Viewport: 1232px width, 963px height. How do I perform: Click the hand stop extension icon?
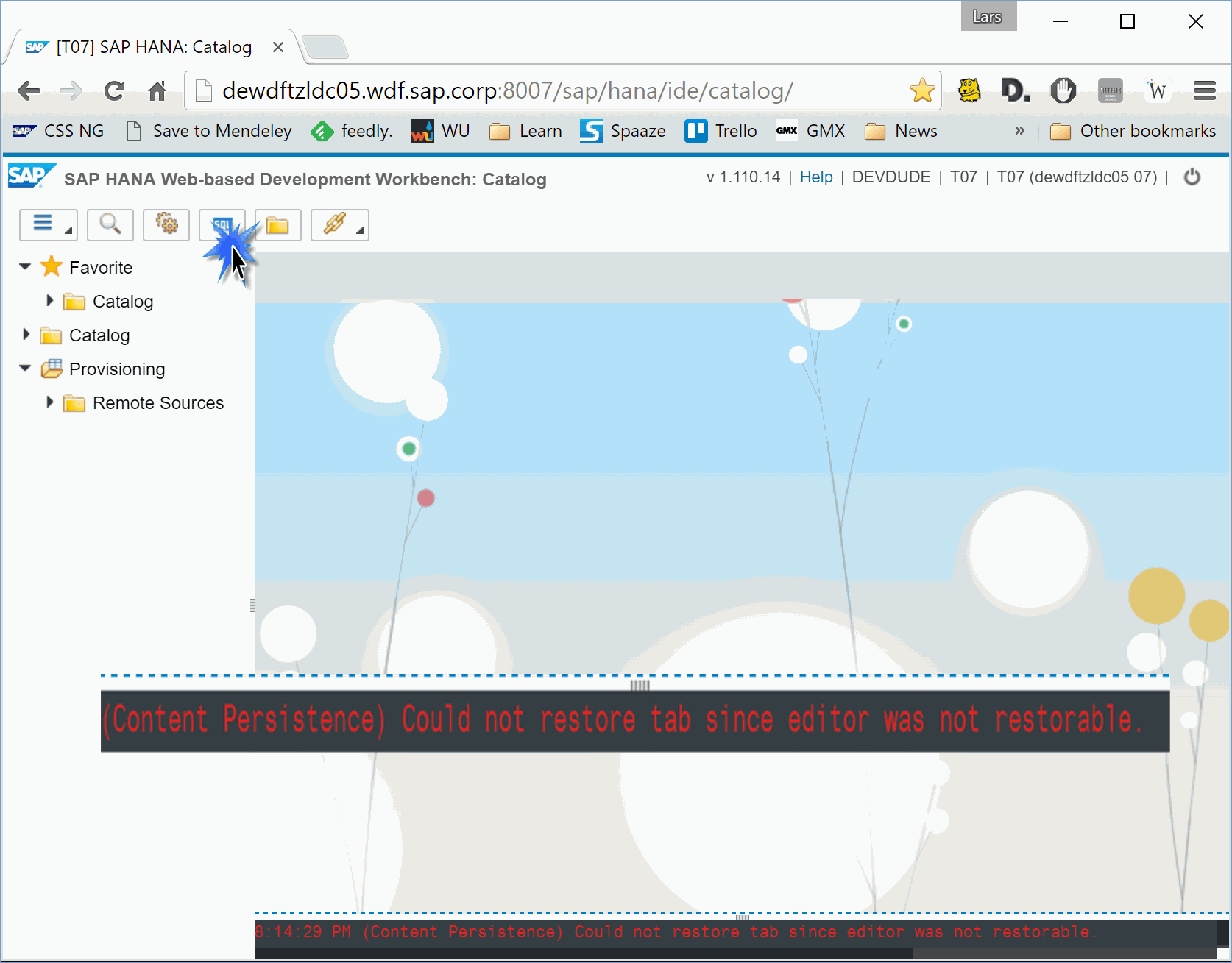tap(1063, 90)
